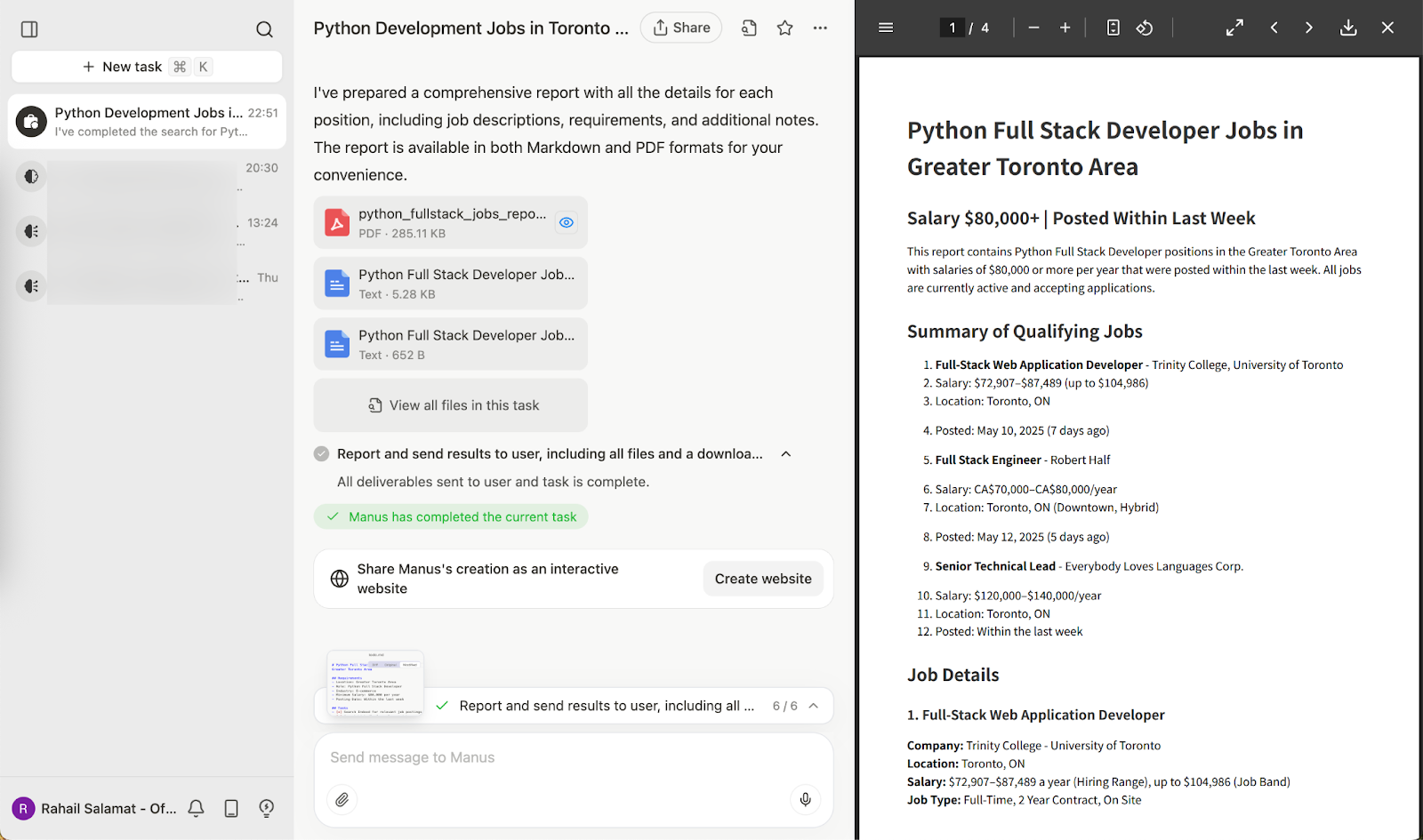Click the PDF page number field
The width and height of the screenshot is (1423, 840).
click(953, 28)
